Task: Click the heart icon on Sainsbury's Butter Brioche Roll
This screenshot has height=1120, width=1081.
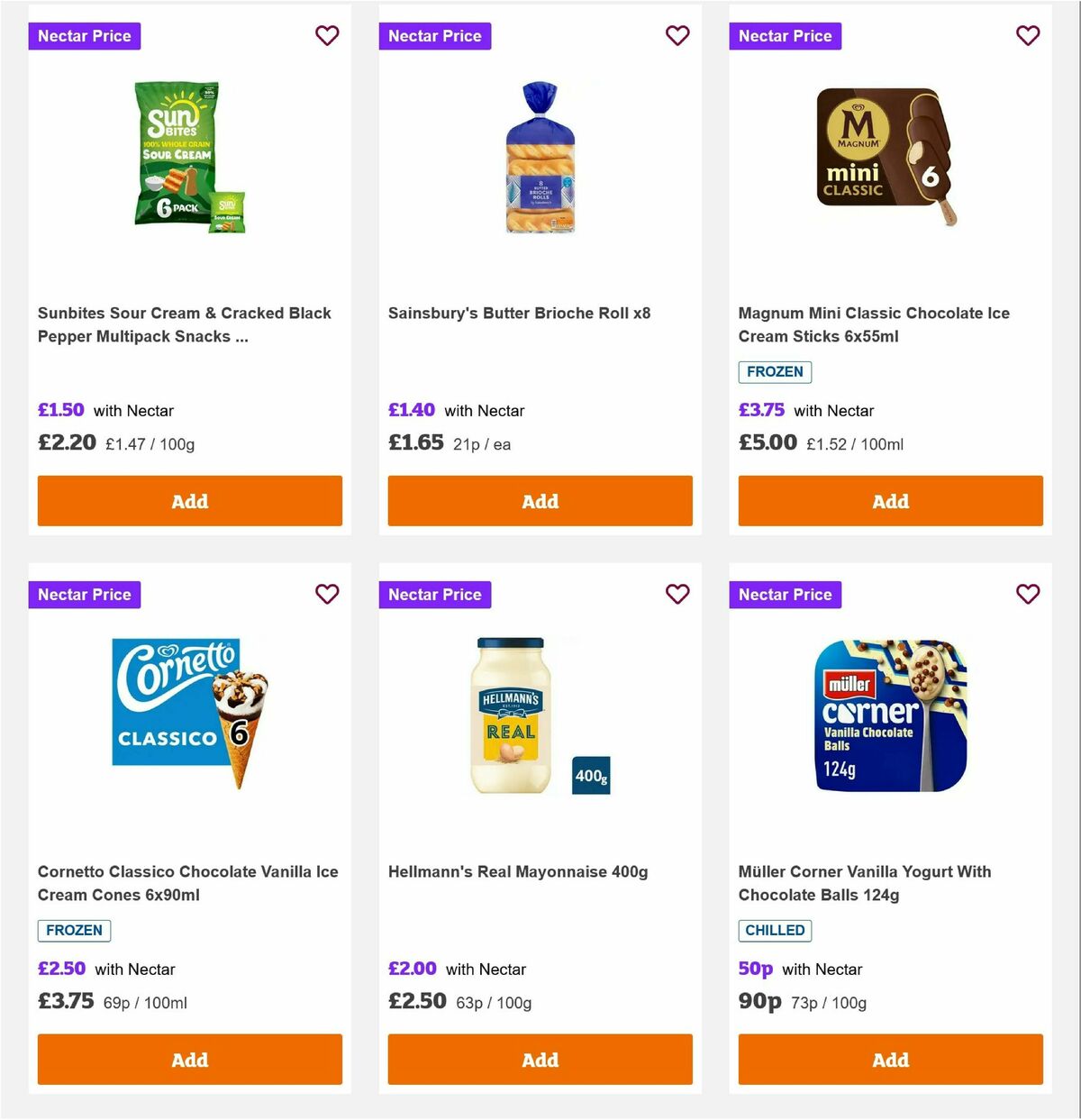Action: coord(677,36)
